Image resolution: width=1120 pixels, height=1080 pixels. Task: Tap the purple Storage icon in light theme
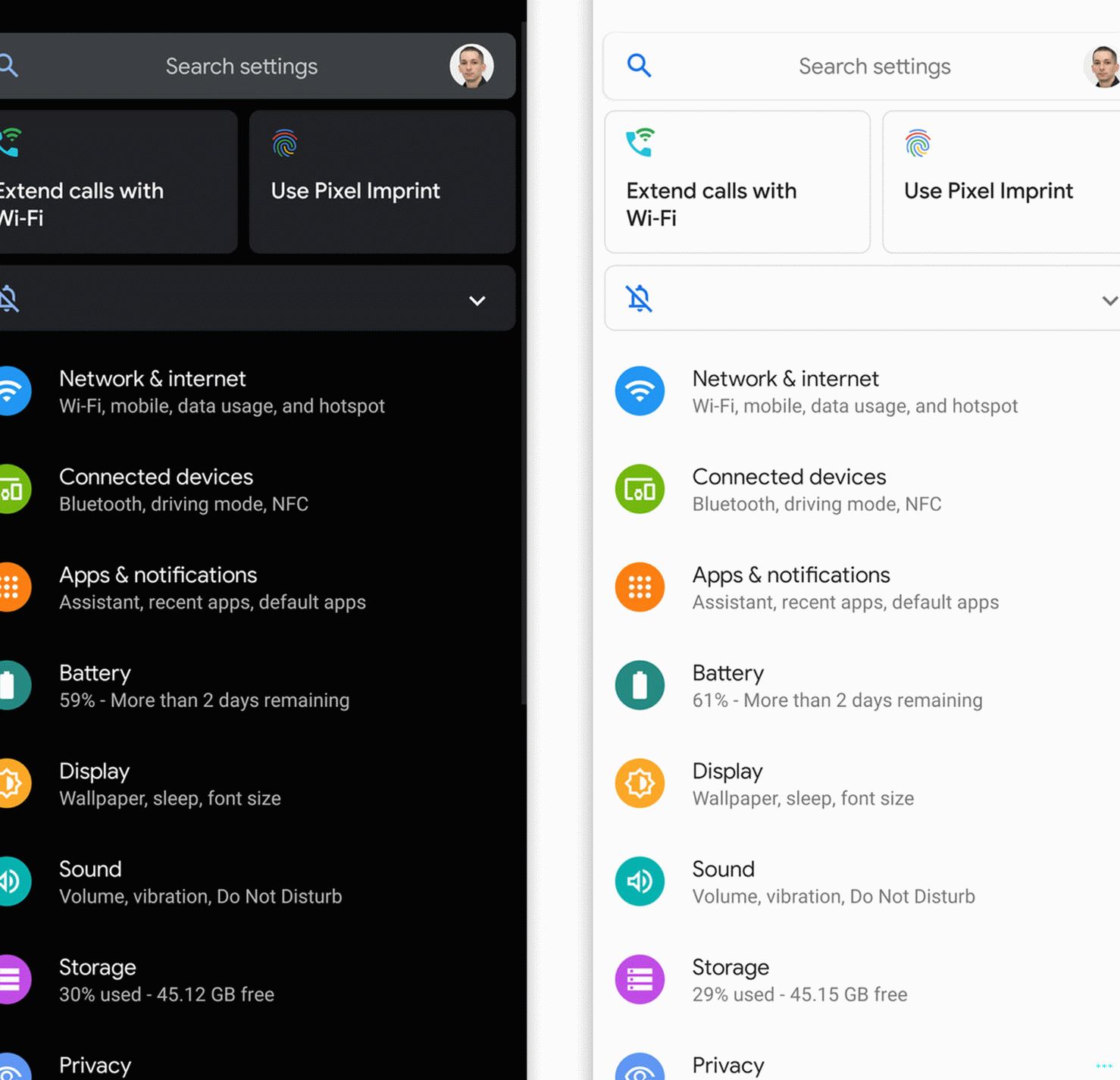[x=640, y=979]
